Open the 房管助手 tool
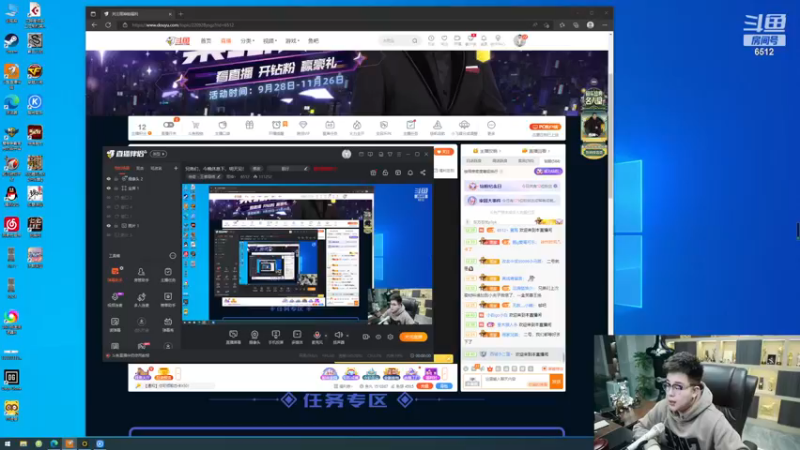The height and width of the screenshot is (450, 800). (x=141, y=274)
